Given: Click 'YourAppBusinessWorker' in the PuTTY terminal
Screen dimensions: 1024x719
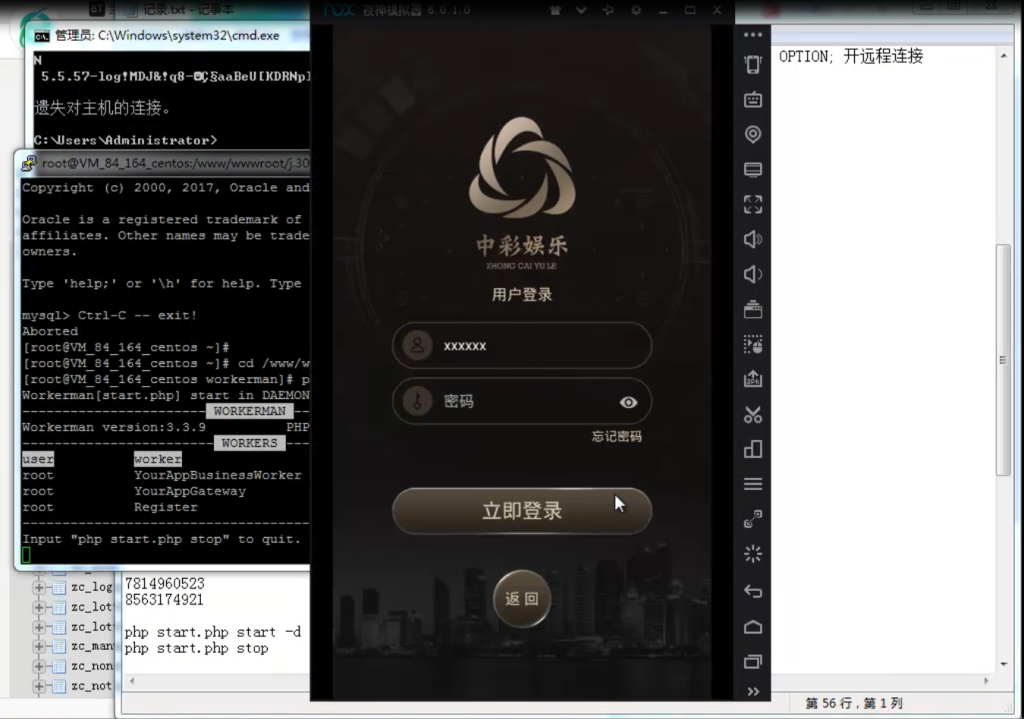Looking at the screenshot, I should (217, 475).
